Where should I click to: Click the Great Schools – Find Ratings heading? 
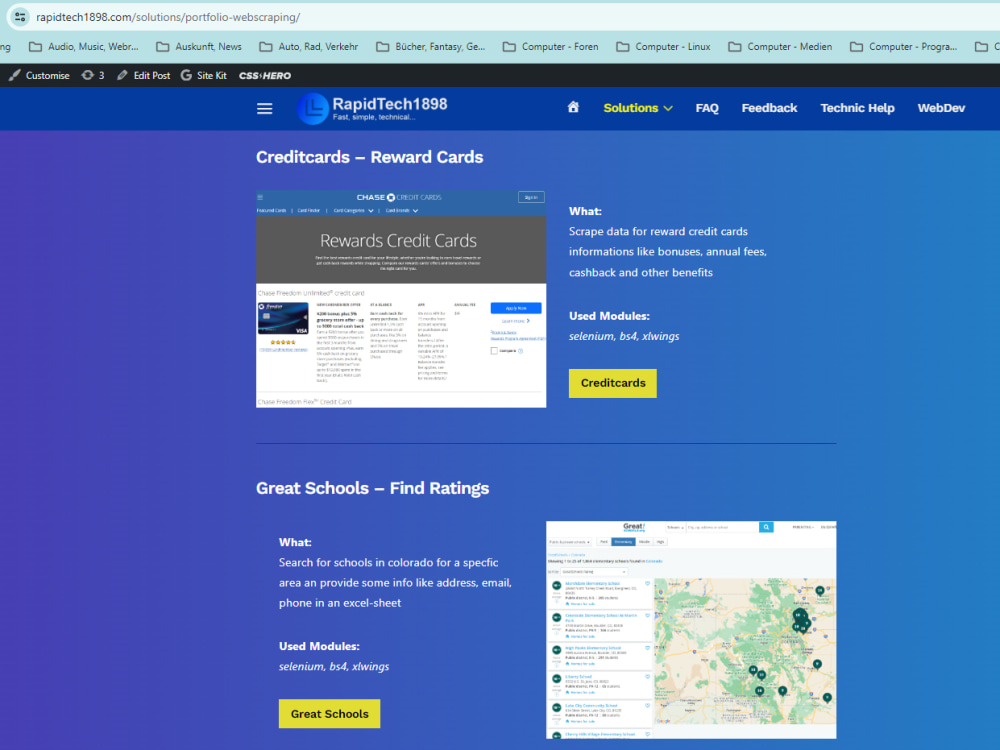pyautogui.click(x=372, y=488)
